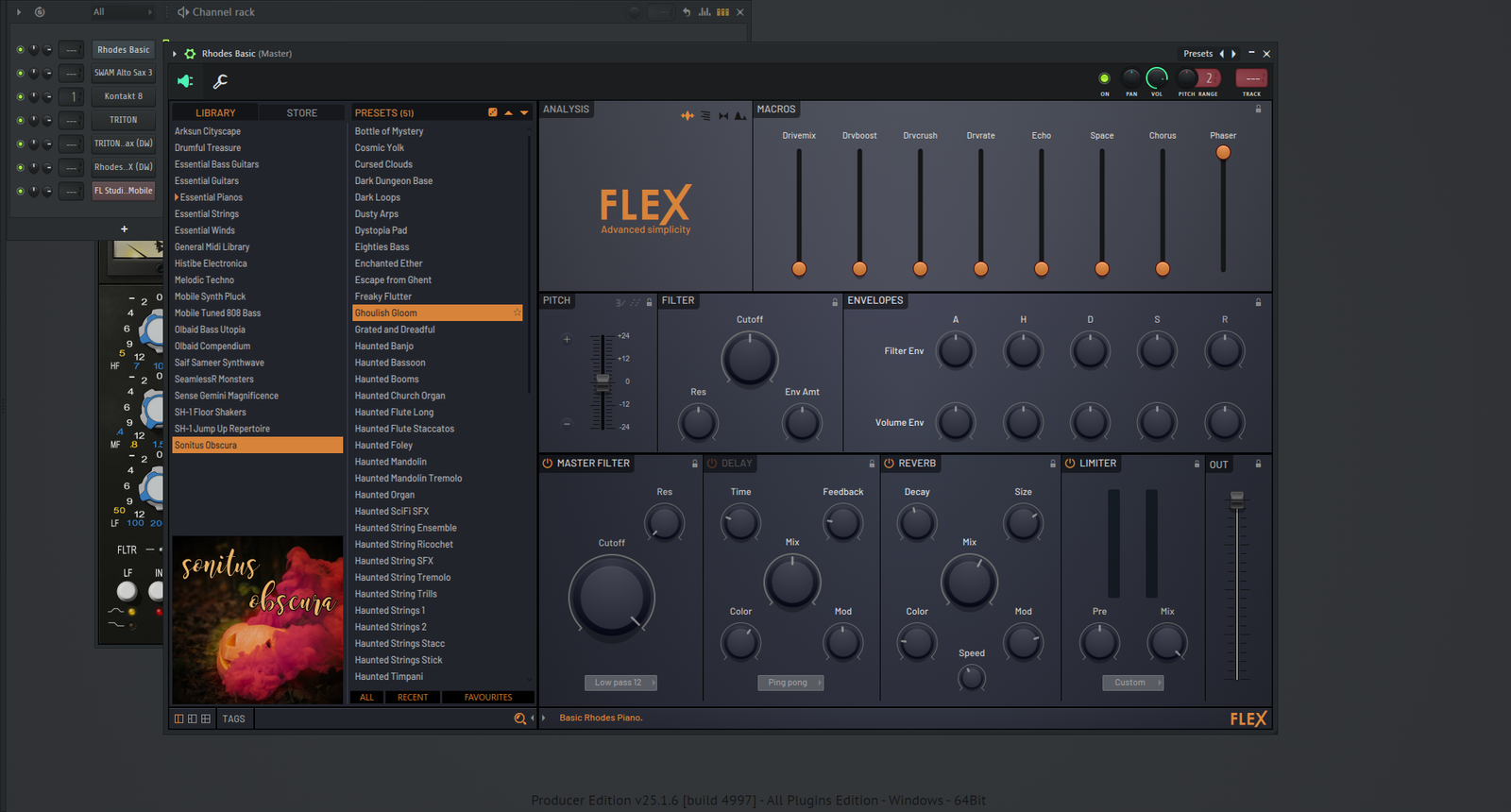Turn off the Master Filter power button
Screen dimensions: 1511x812
coord(547,464)
